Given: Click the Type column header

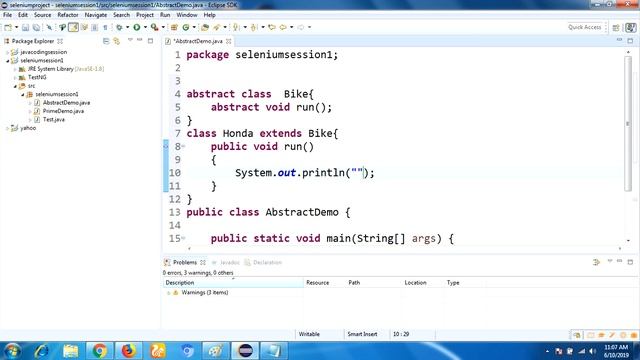Looking at the screenshot, I should click(x=464, y=282).
